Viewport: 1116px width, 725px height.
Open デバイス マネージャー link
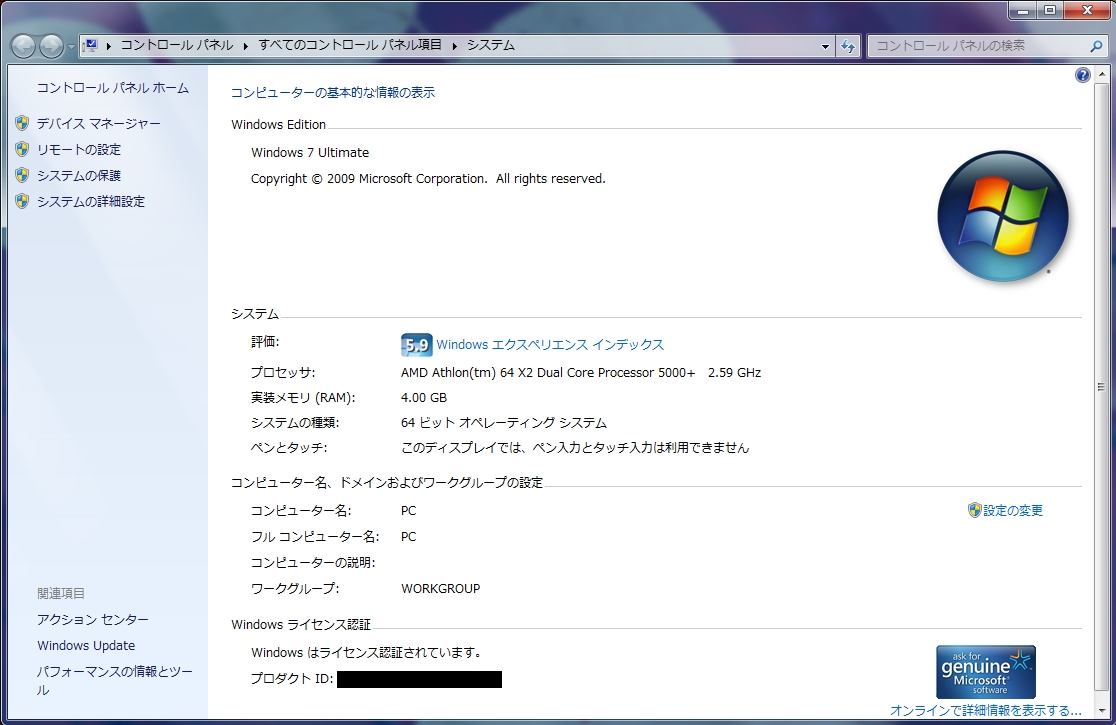(x=98, y=124)
